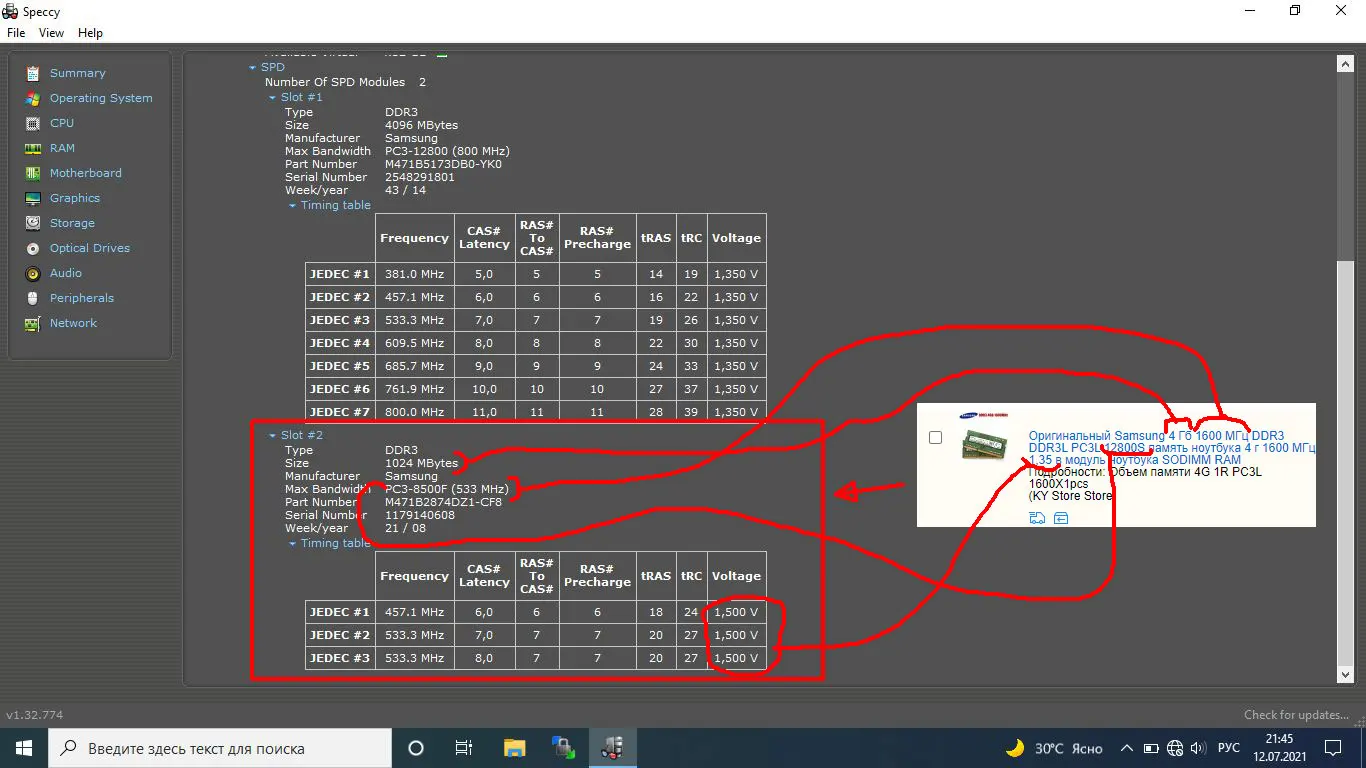Open the Help menu
This screenshot has width=1366, height=768.
click(x=90, y=33)
